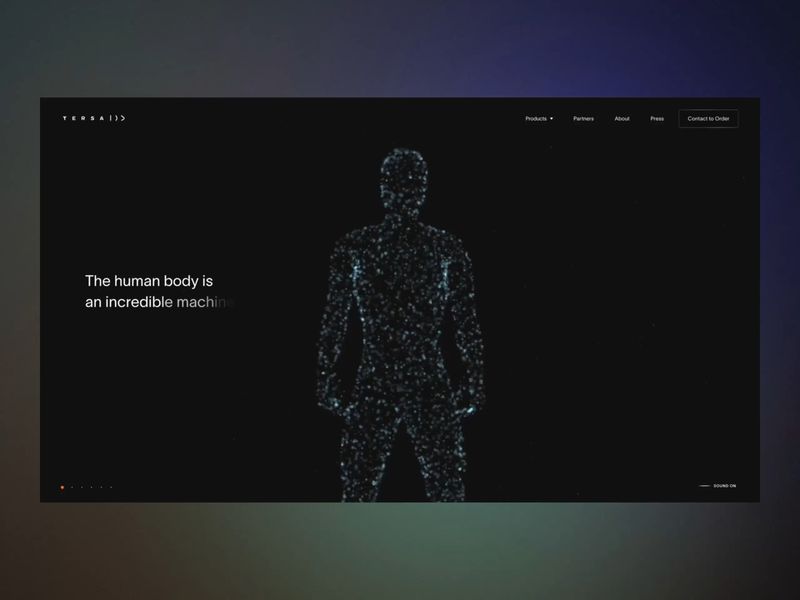The image size is (800, 600).
Task: Click the "The human body is" headline
Action: tap(149, 281)
